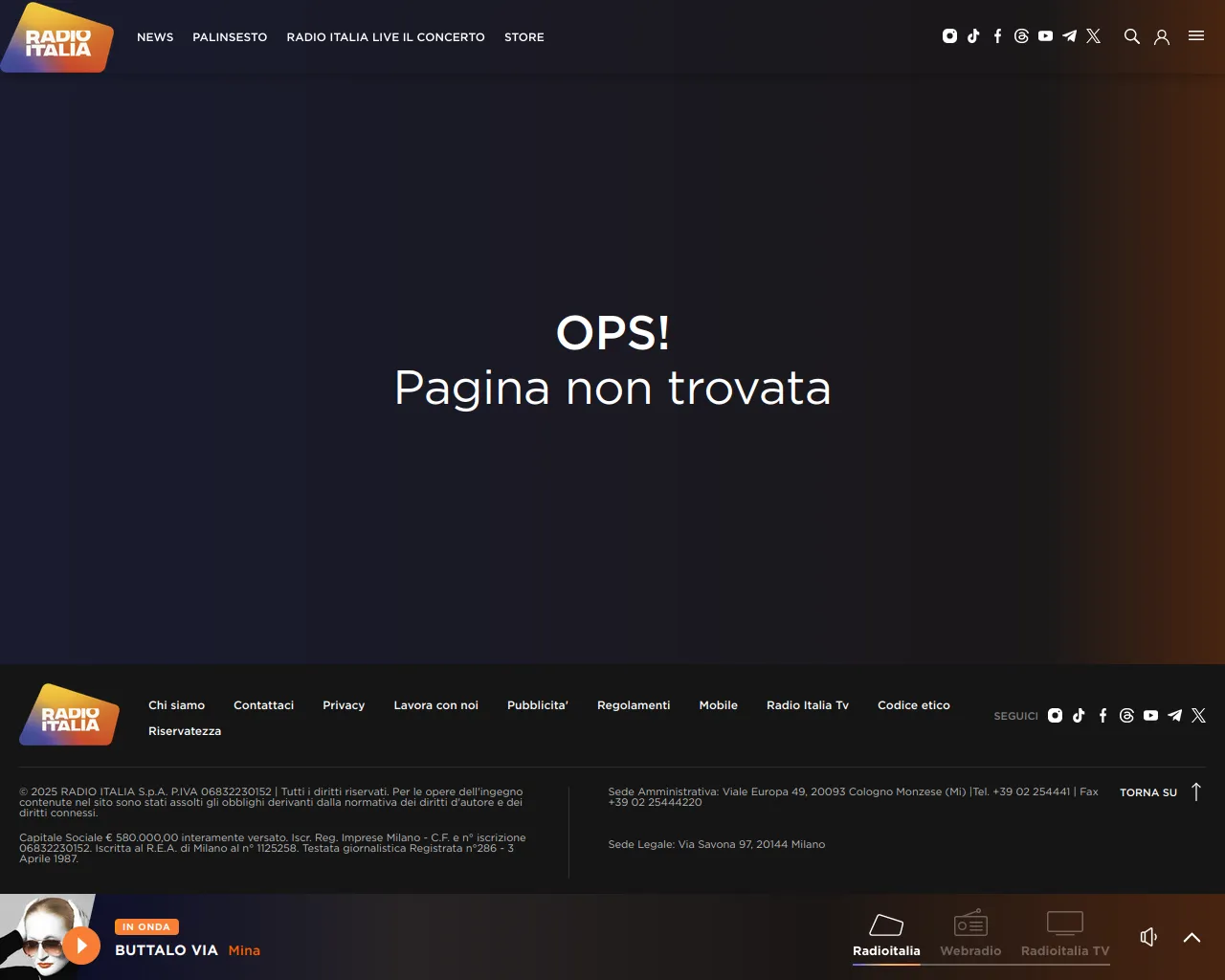1225x980 pixels.
Task: Mute the player volume speaker icon
Action: click(1148, 937)
